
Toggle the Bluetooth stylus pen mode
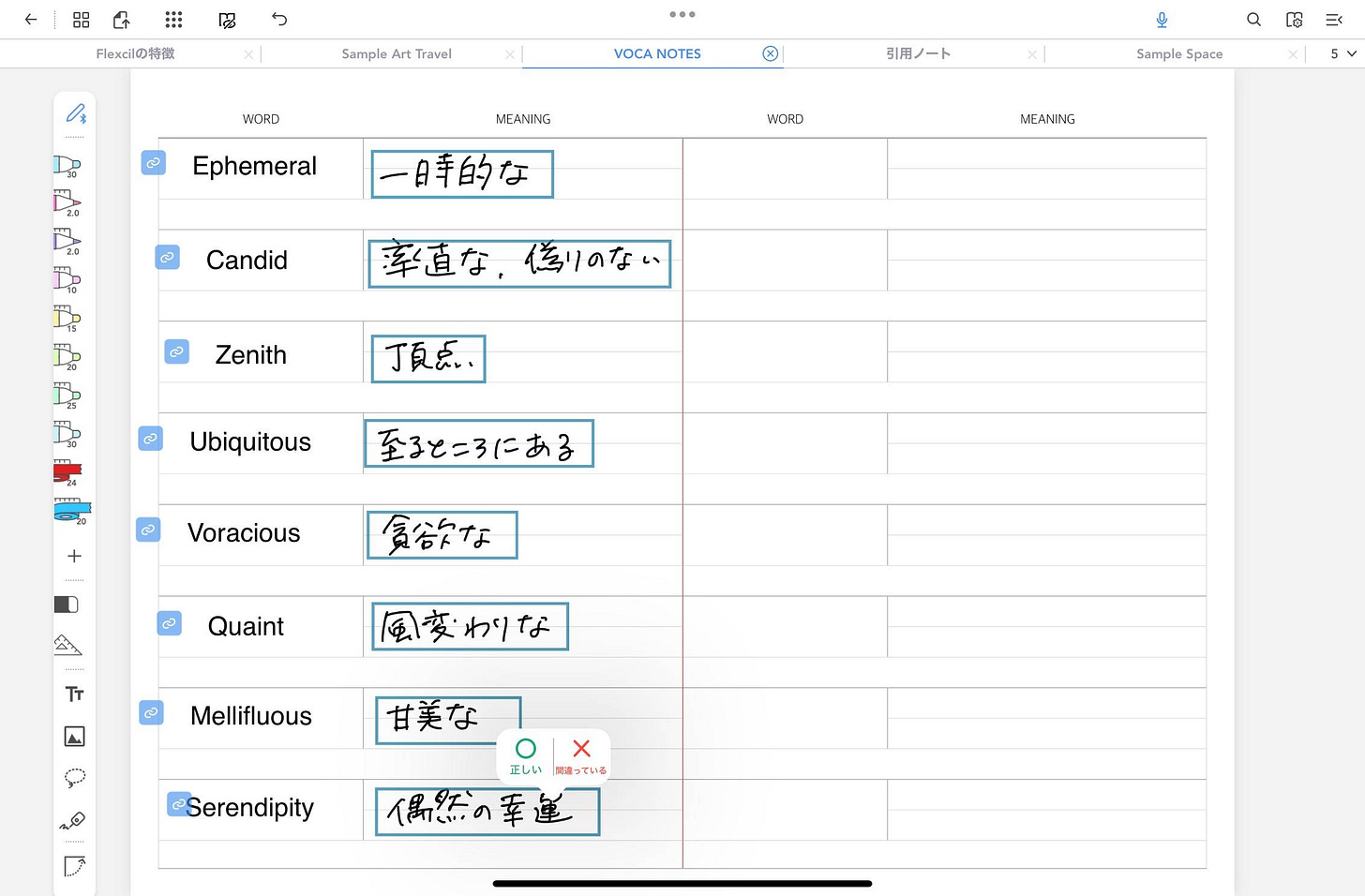pyautogui.click(x=75, y=114)
